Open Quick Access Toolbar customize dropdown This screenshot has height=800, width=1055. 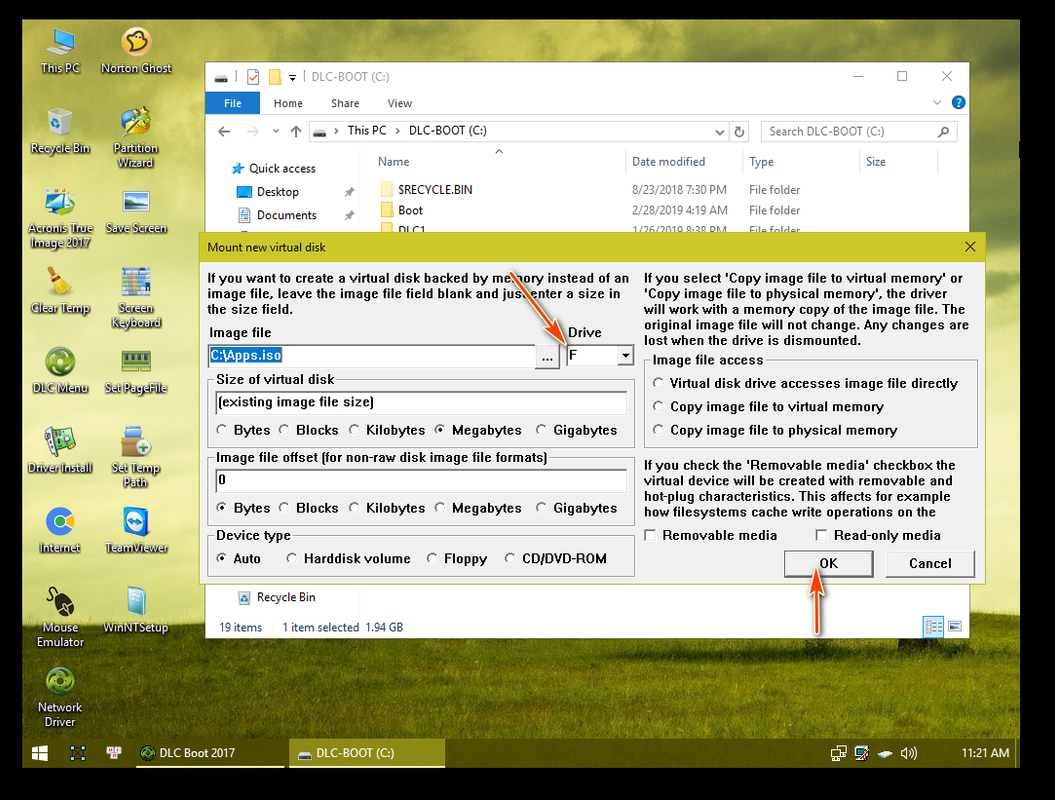293,77
